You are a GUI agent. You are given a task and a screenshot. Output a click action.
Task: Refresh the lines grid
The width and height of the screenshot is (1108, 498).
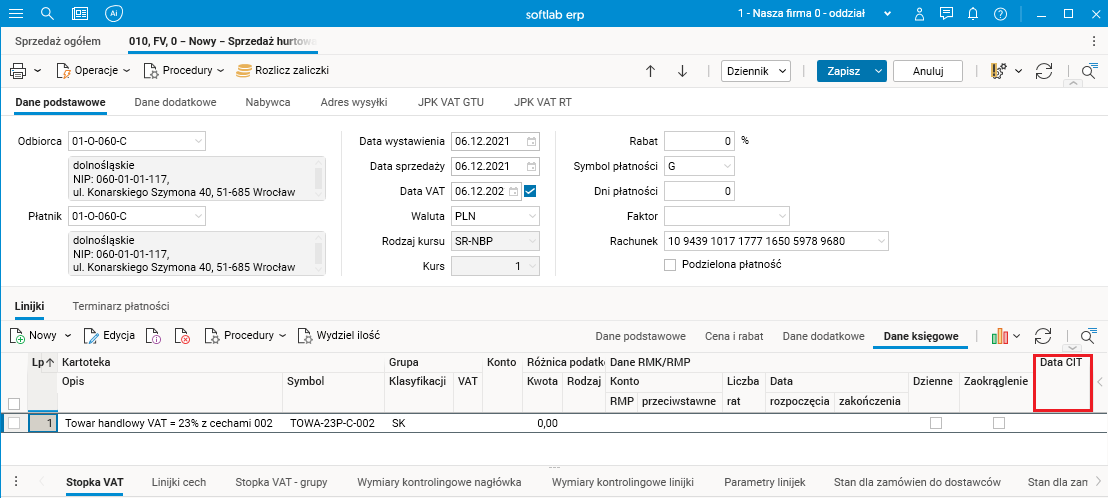click(x=1044, y=336)
